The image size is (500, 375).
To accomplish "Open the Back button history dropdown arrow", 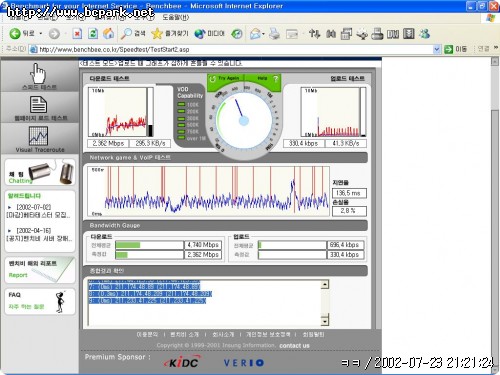I will (x=41, y=33).
